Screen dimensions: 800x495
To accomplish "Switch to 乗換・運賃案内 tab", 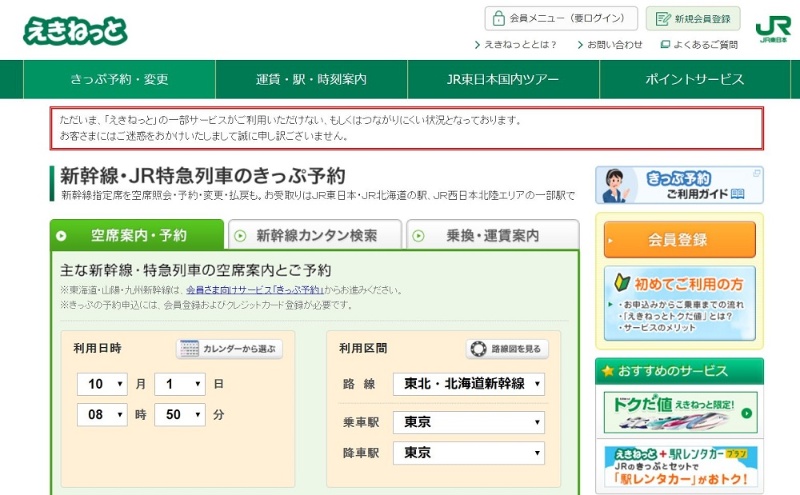I will coord(492,236).
